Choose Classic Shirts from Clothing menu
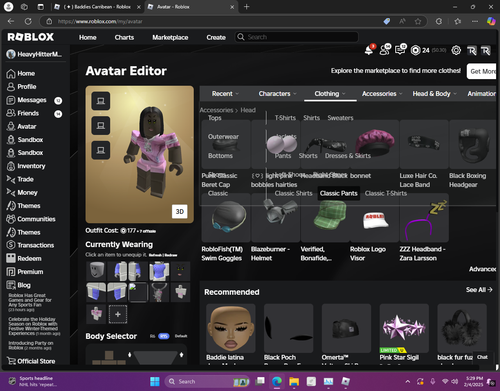Image resolution: width=500 pixels, height=391 pixels. (x=293, y=193)
